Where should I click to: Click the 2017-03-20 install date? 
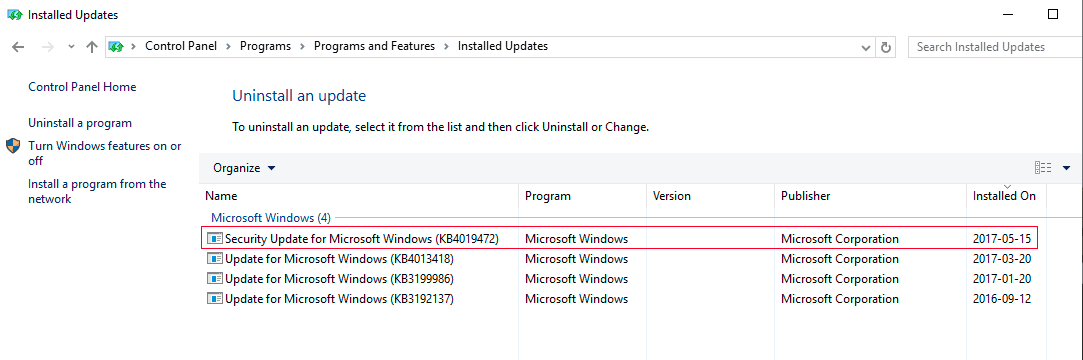tap(1001, 259)
